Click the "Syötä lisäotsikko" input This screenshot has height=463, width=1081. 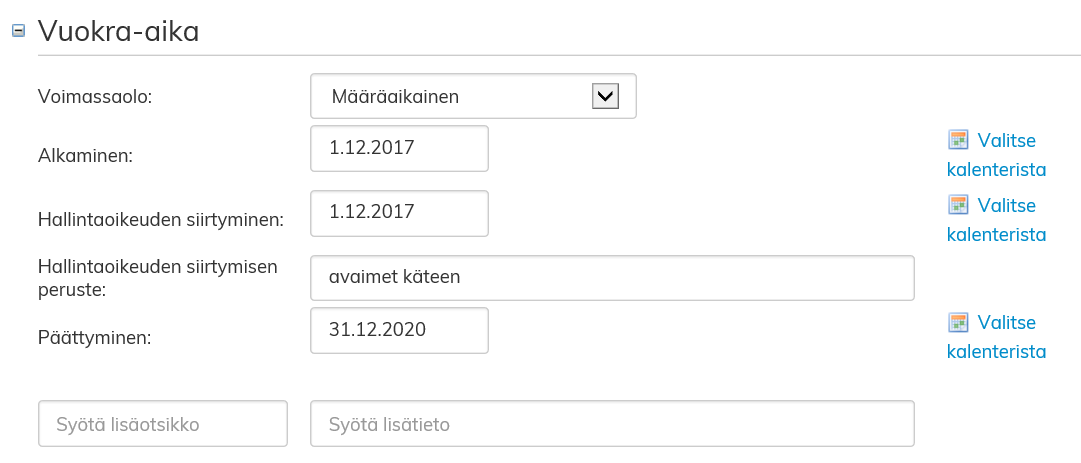163,424
